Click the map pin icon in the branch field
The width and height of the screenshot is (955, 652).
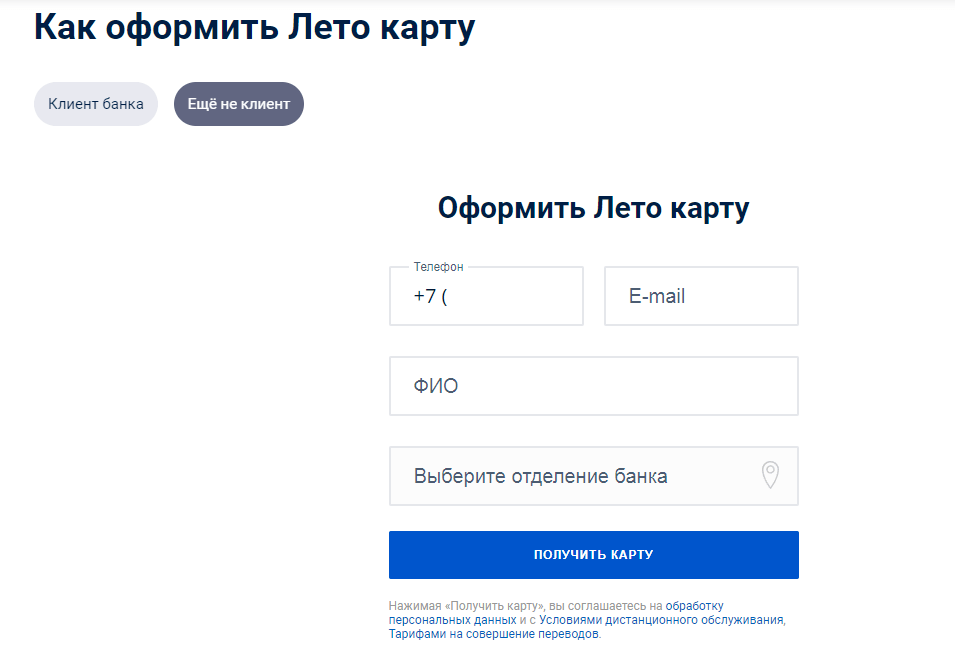coord(770,475)
